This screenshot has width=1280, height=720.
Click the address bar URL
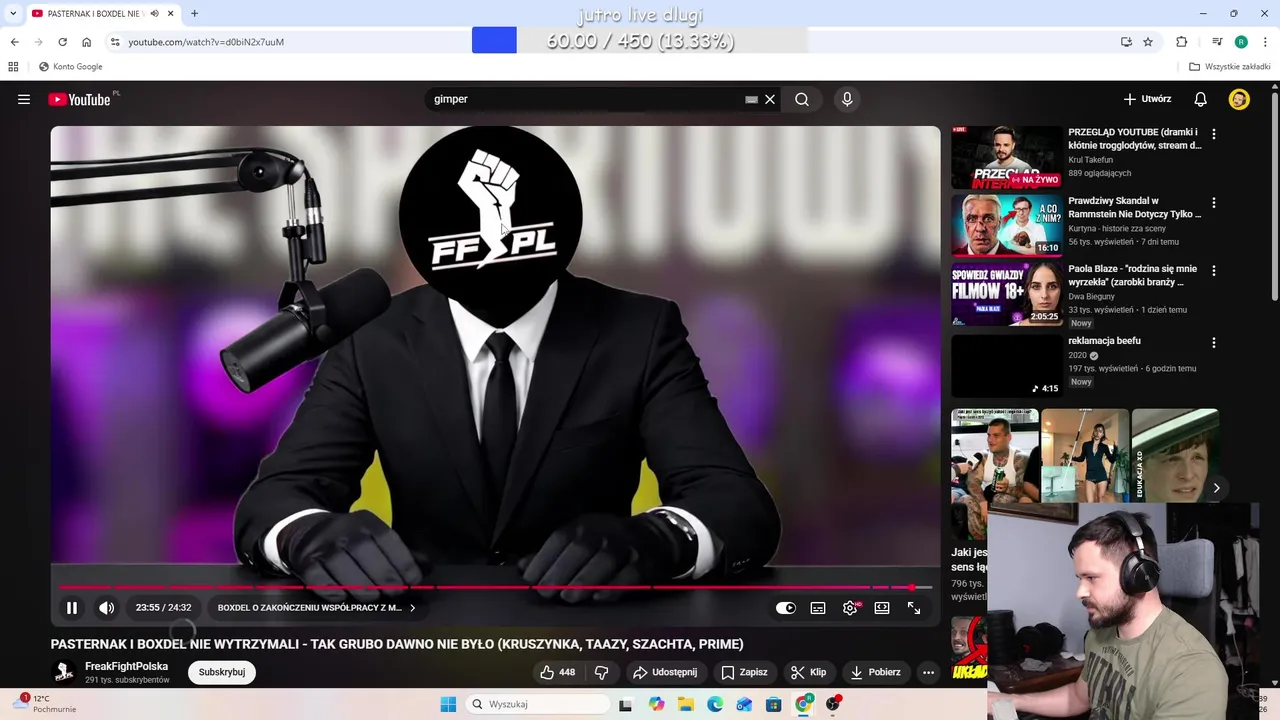pos(206,42)
